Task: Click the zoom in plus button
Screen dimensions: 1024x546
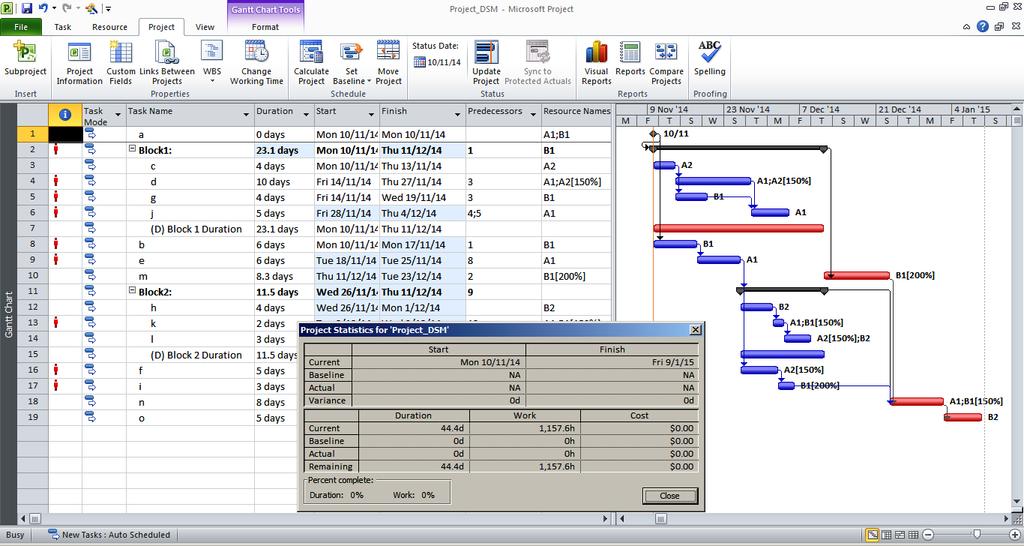Action: point(1014,535)
